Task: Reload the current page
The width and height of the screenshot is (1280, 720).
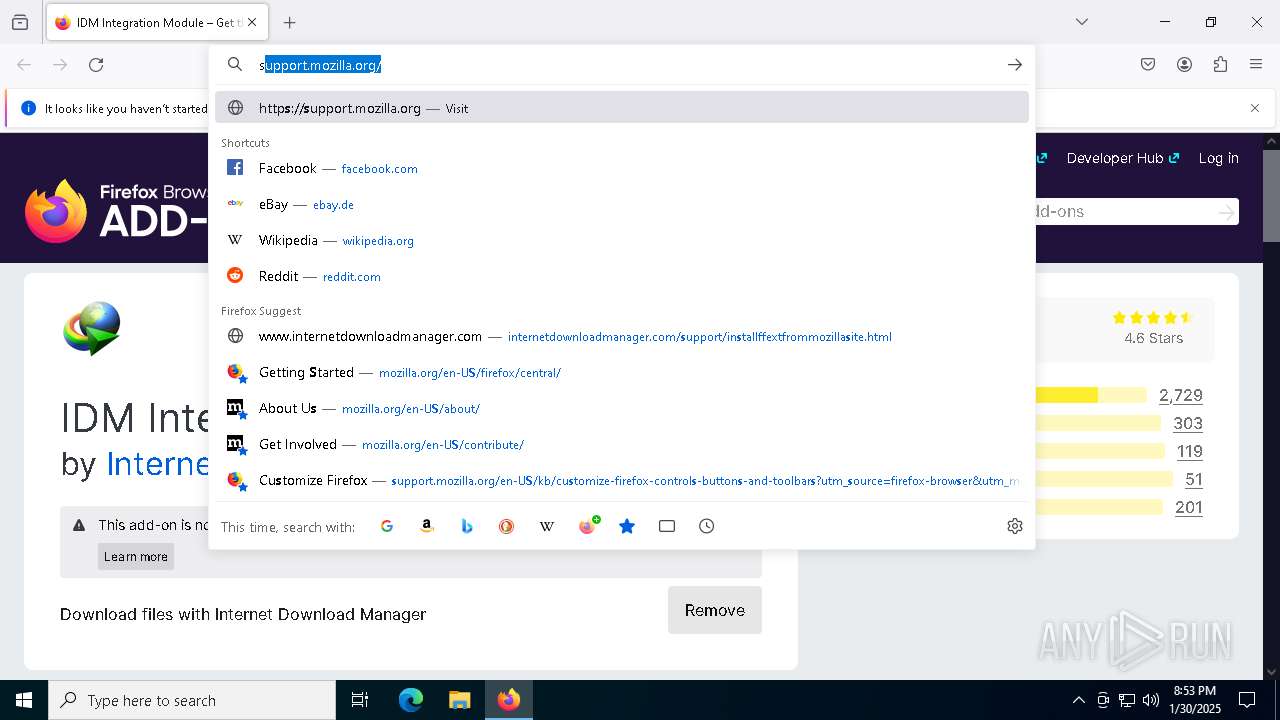Action: 96,65
